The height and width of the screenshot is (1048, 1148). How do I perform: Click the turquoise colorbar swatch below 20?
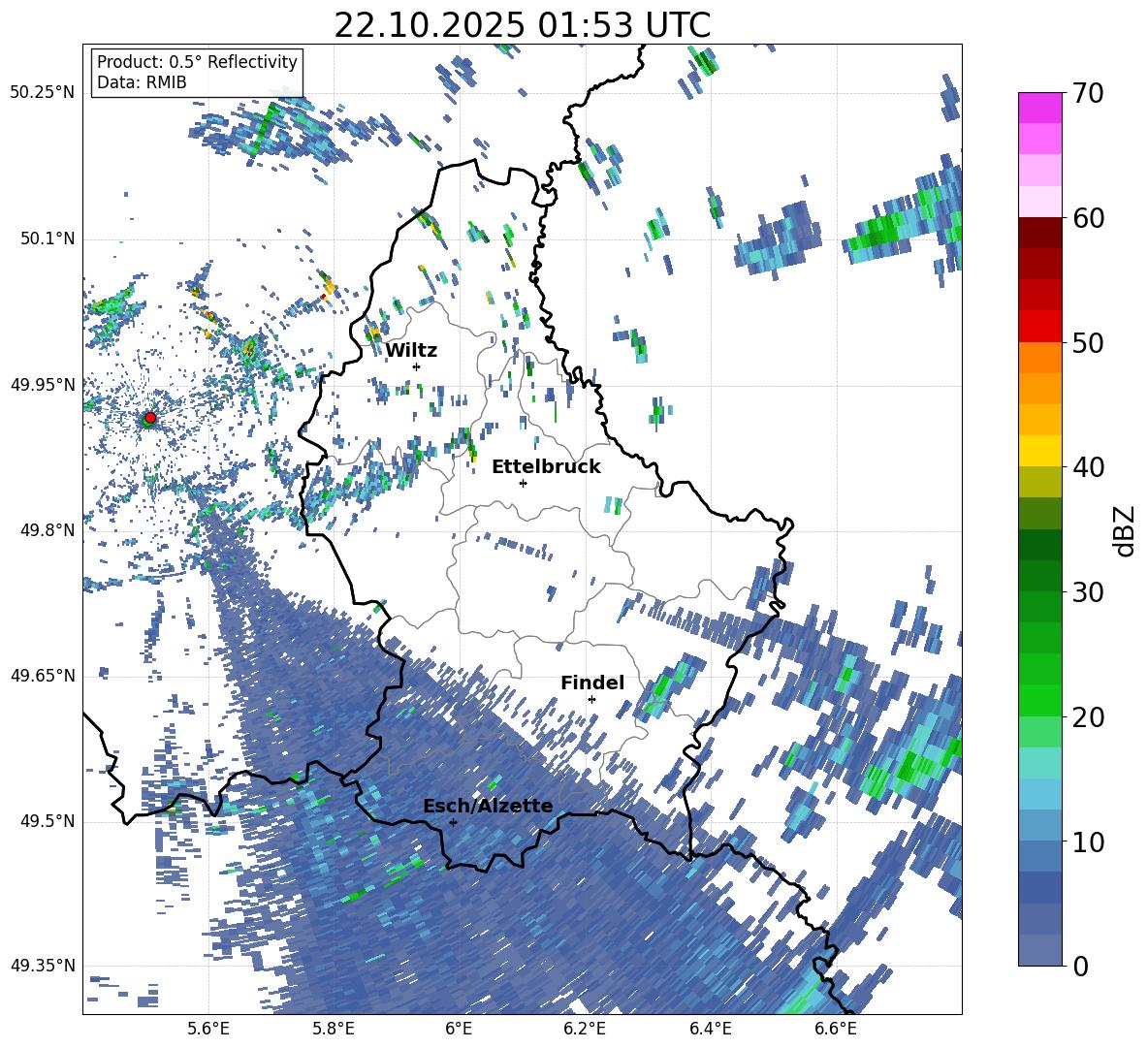coord(1039,763)
